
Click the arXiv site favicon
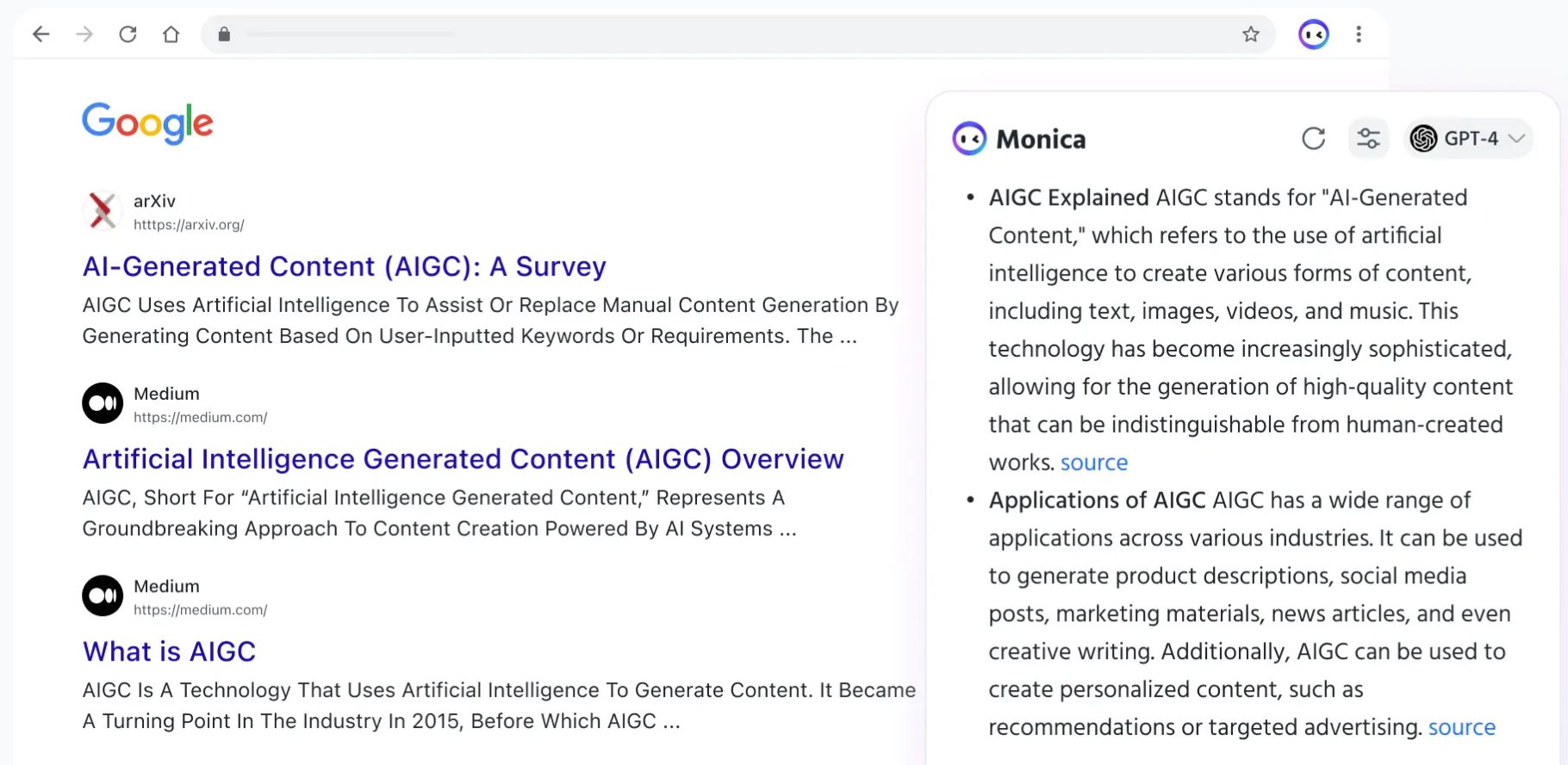(x=103, y=211)
